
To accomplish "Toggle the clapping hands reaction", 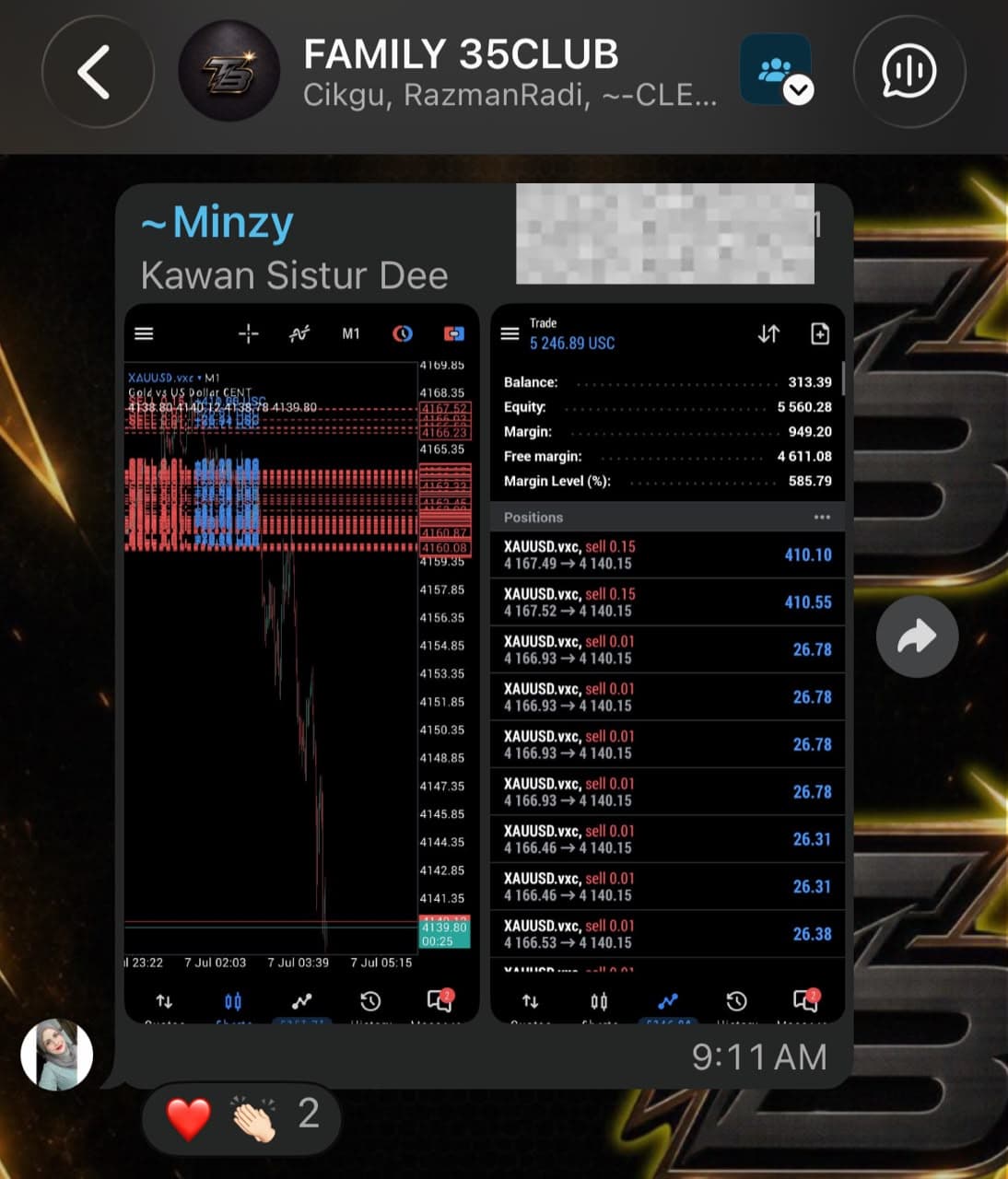I will tap(252, 1118).
